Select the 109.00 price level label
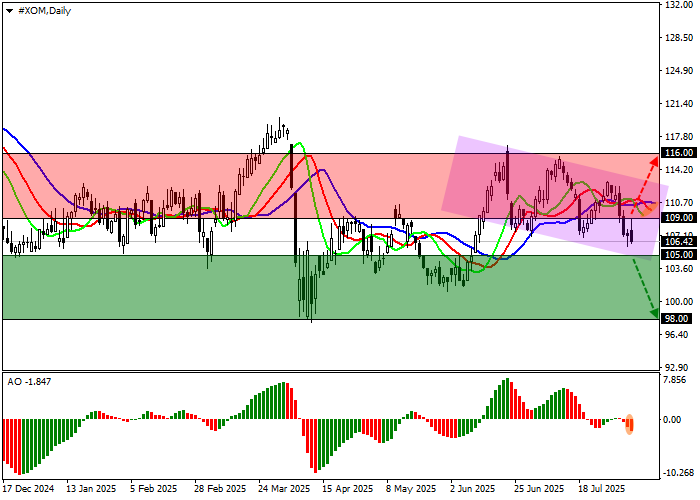Viewport: 700px width, 500px height. point(679,218)
